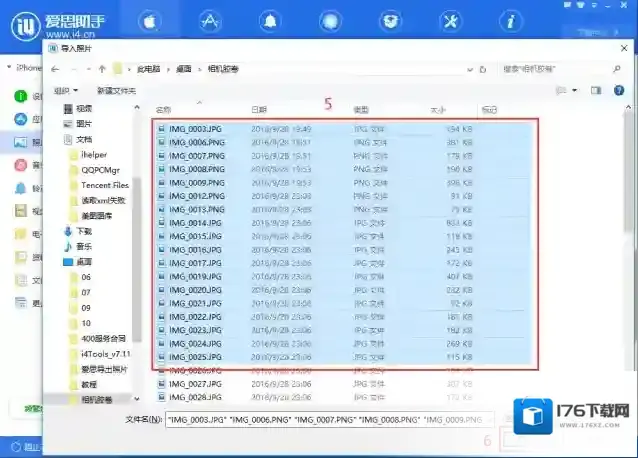Open 爱思导出照片 folder in tree
The image size is (638, 458).
click(98, 369)
